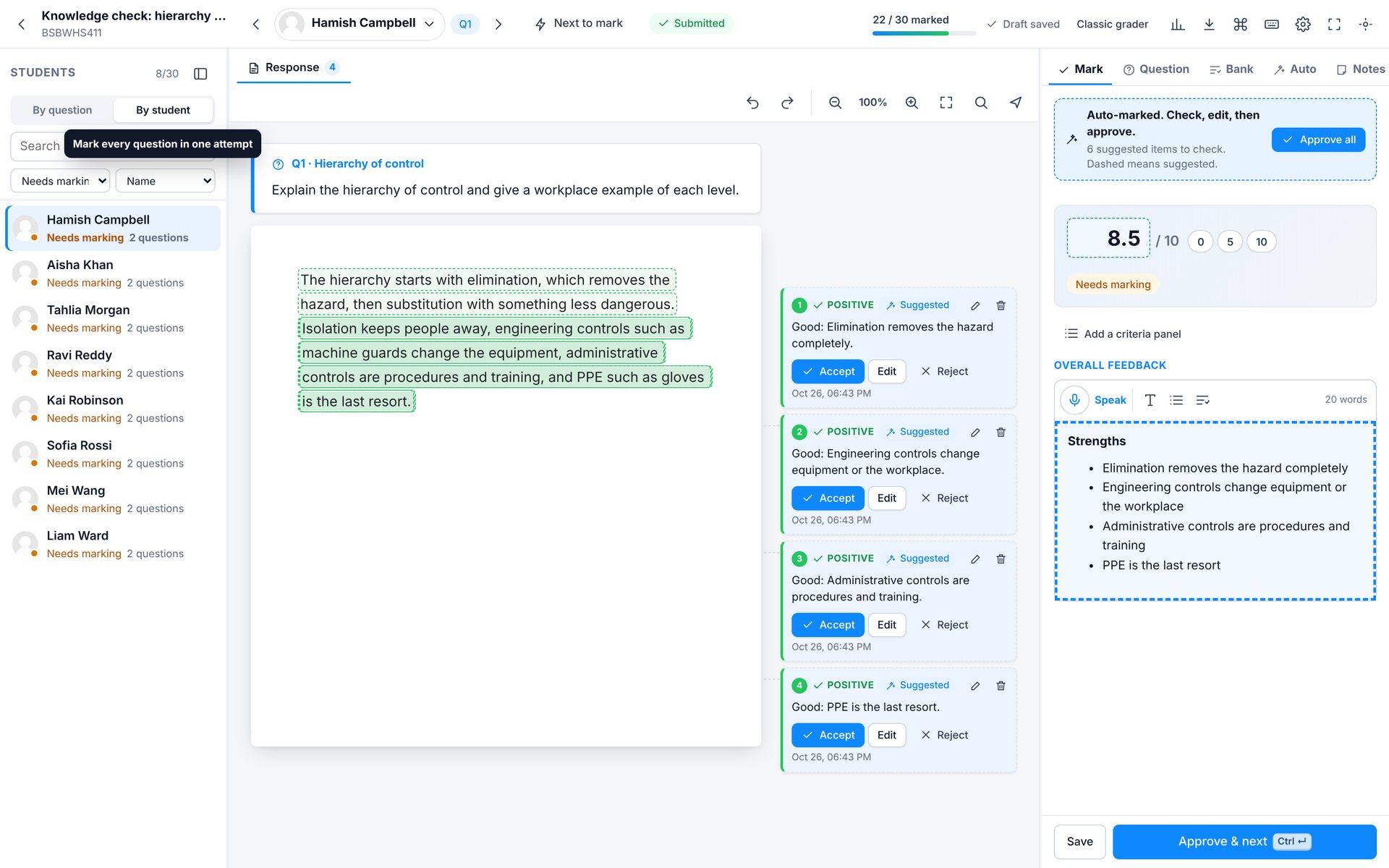Viewport: 1389px width, 868px height.
Task: Click the marking progress bar
Action: point(924,33)
